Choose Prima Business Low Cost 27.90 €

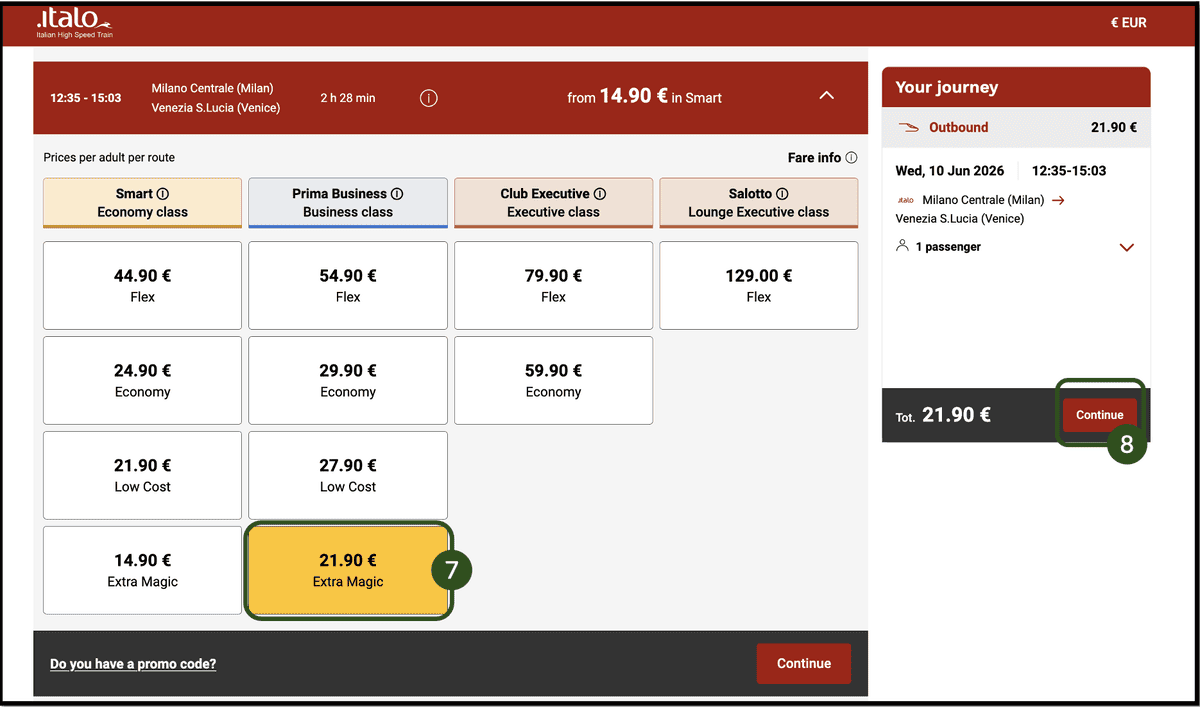tap(348, 475)
